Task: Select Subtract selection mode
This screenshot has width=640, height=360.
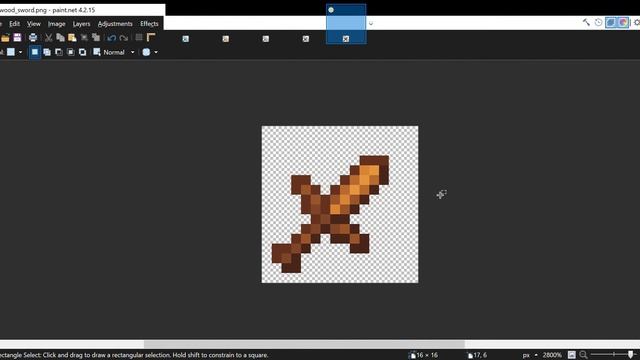Action: 59,52
